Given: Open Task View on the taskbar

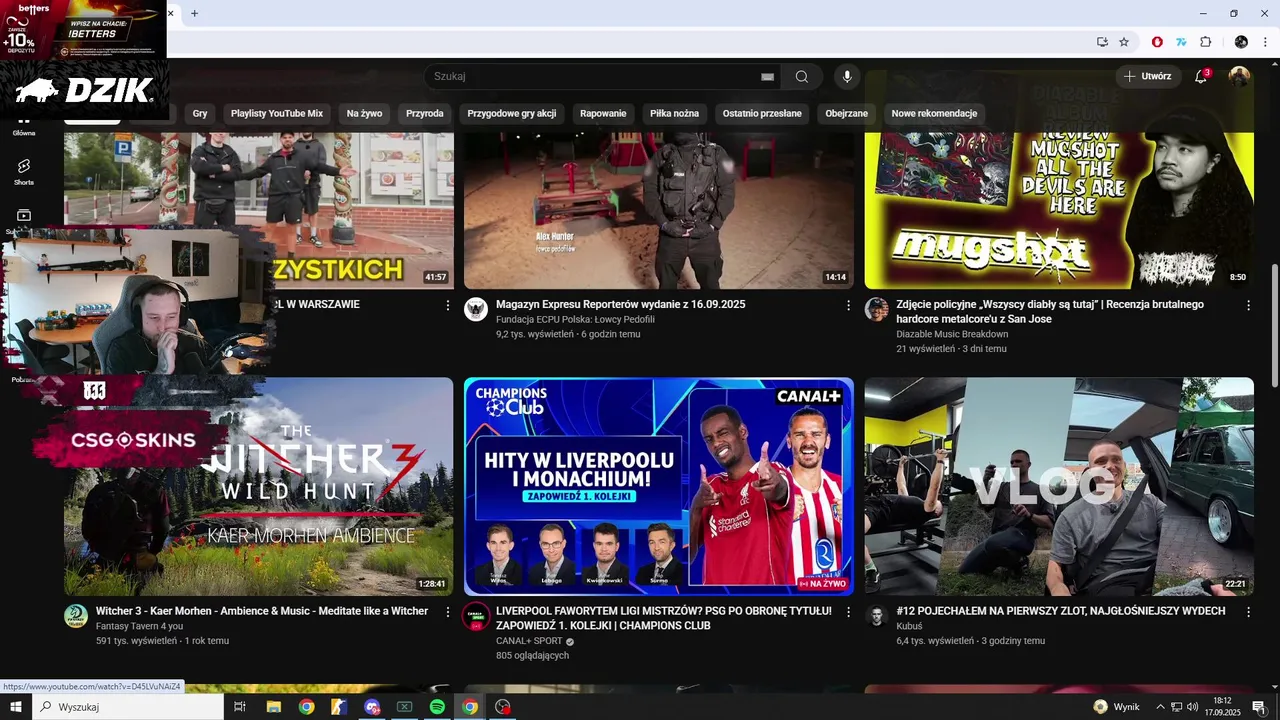Looking at the screenshot, I should 240,707.
